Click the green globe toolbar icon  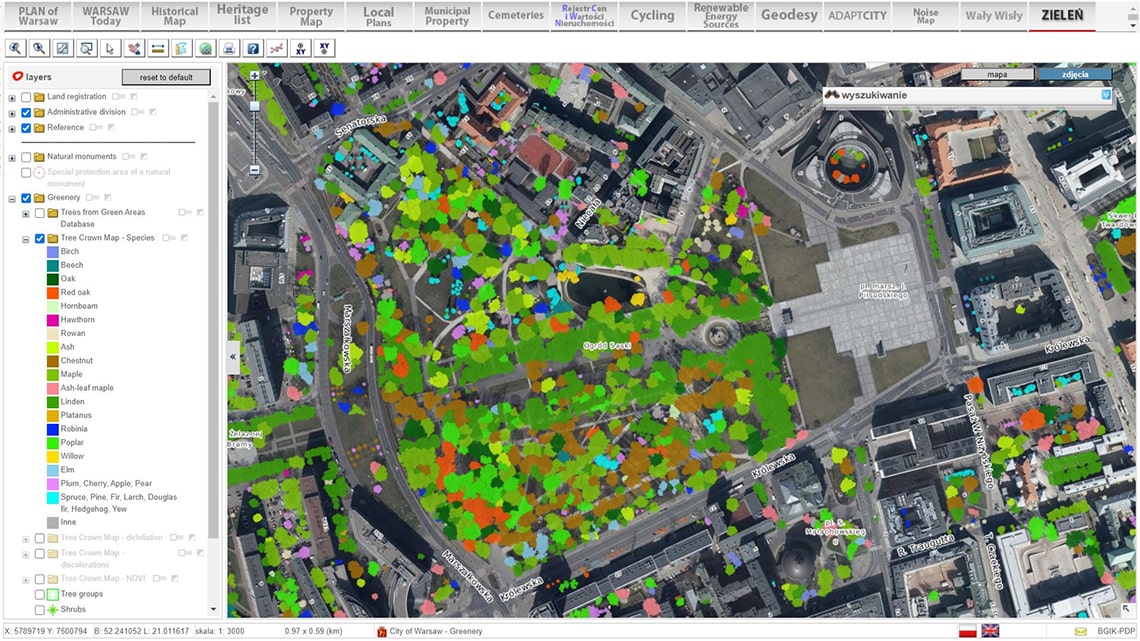[x=205, y=49]
